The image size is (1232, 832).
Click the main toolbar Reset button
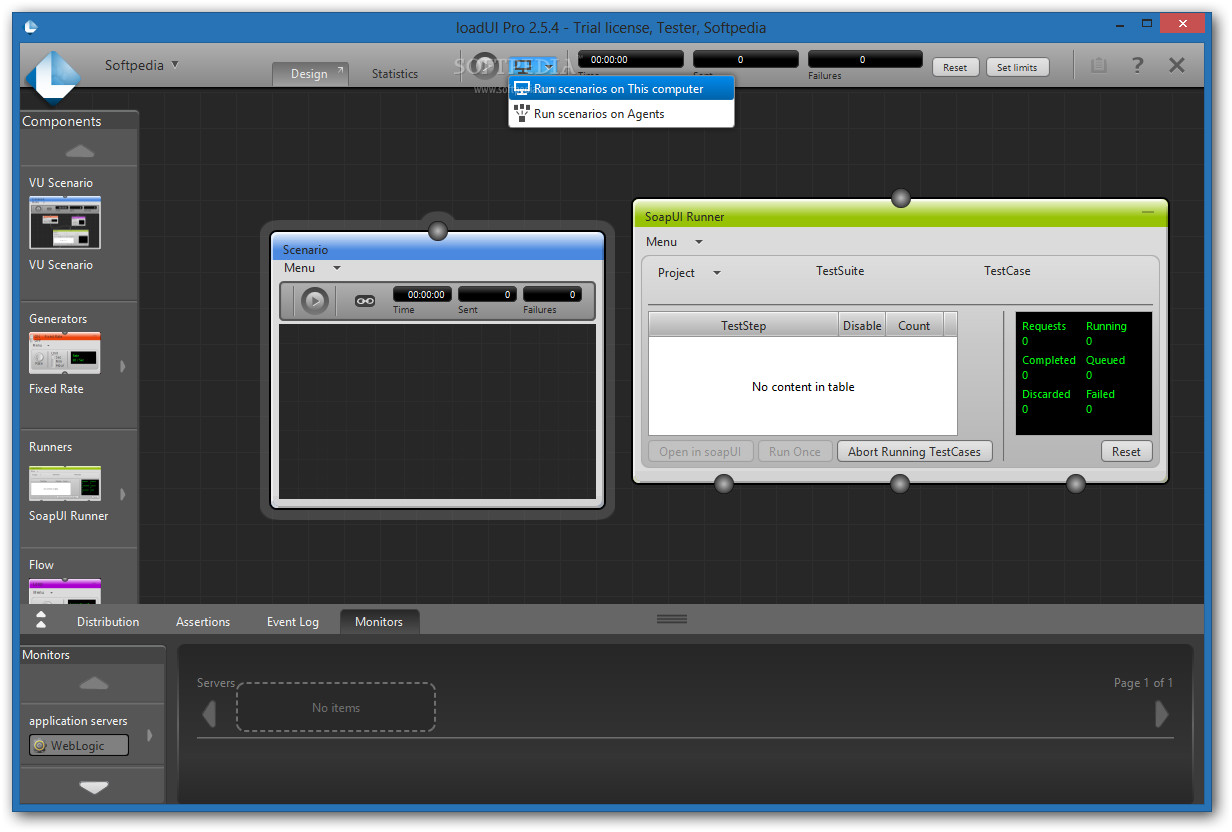(x=955, y=67)
